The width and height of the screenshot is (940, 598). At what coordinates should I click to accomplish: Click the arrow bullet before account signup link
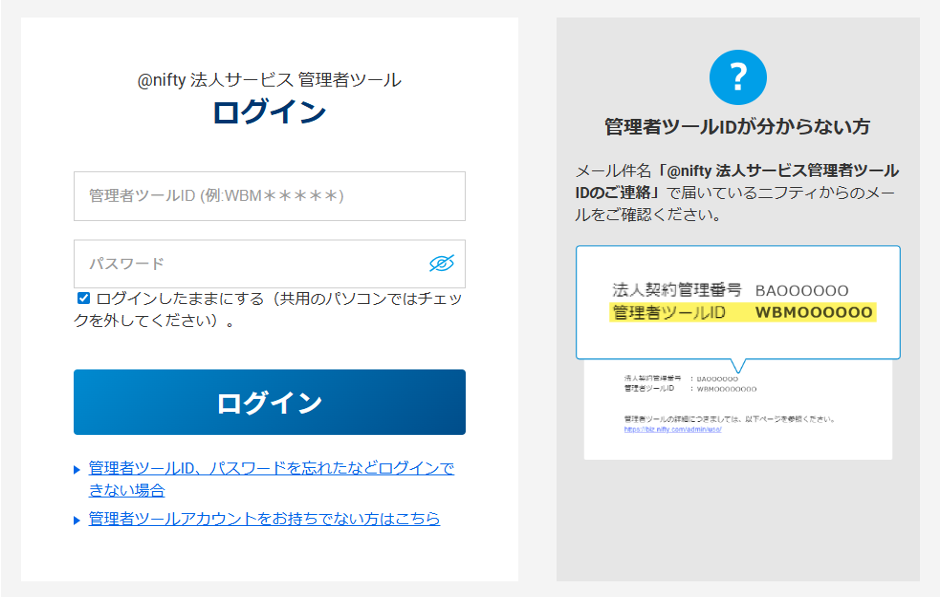77,520
